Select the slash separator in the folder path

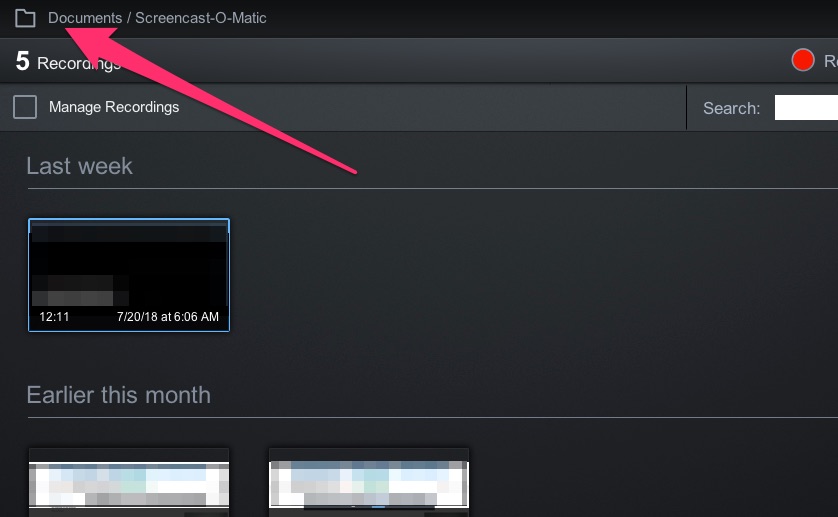point(129,18)
